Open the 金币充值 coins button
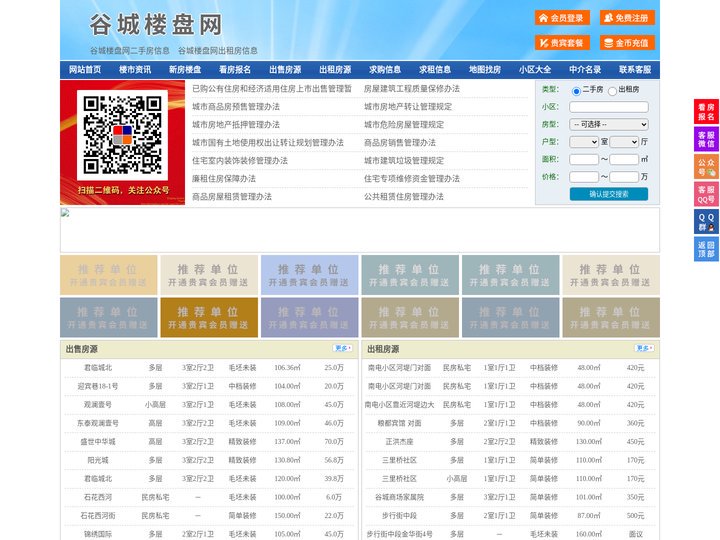Image resolution: width=720 pixels, height=540 pixels. (x=627, y=43)
